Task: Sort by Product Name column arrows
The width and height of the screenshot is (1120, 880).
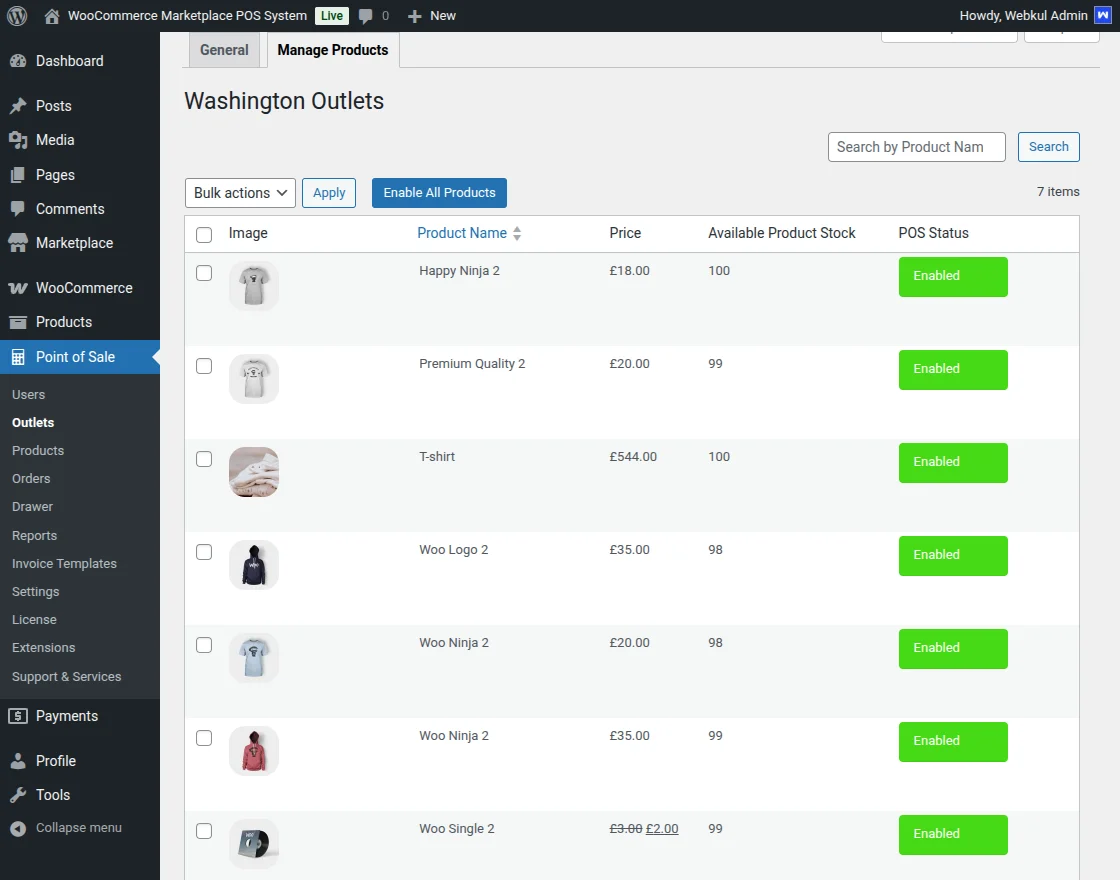Action: (517, 234)
